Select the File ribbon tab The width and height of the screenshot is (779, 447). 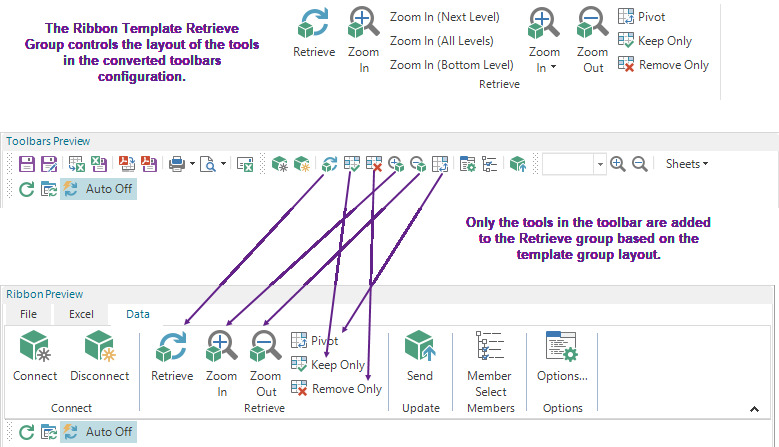(28, 314)
